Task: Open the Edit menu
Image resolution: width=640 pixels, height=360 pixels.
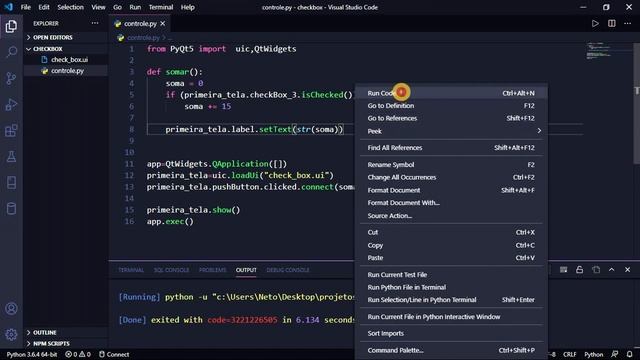Action: tap(44, 7)
